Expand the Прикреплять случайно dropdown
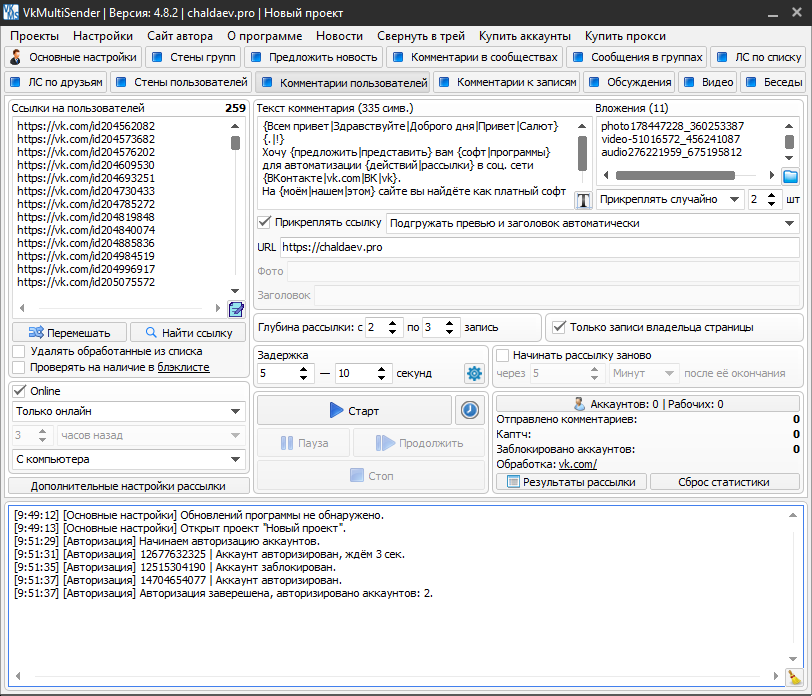Viewport: 812px width, 696px height. pyautogui.click(x=670, y=199)
